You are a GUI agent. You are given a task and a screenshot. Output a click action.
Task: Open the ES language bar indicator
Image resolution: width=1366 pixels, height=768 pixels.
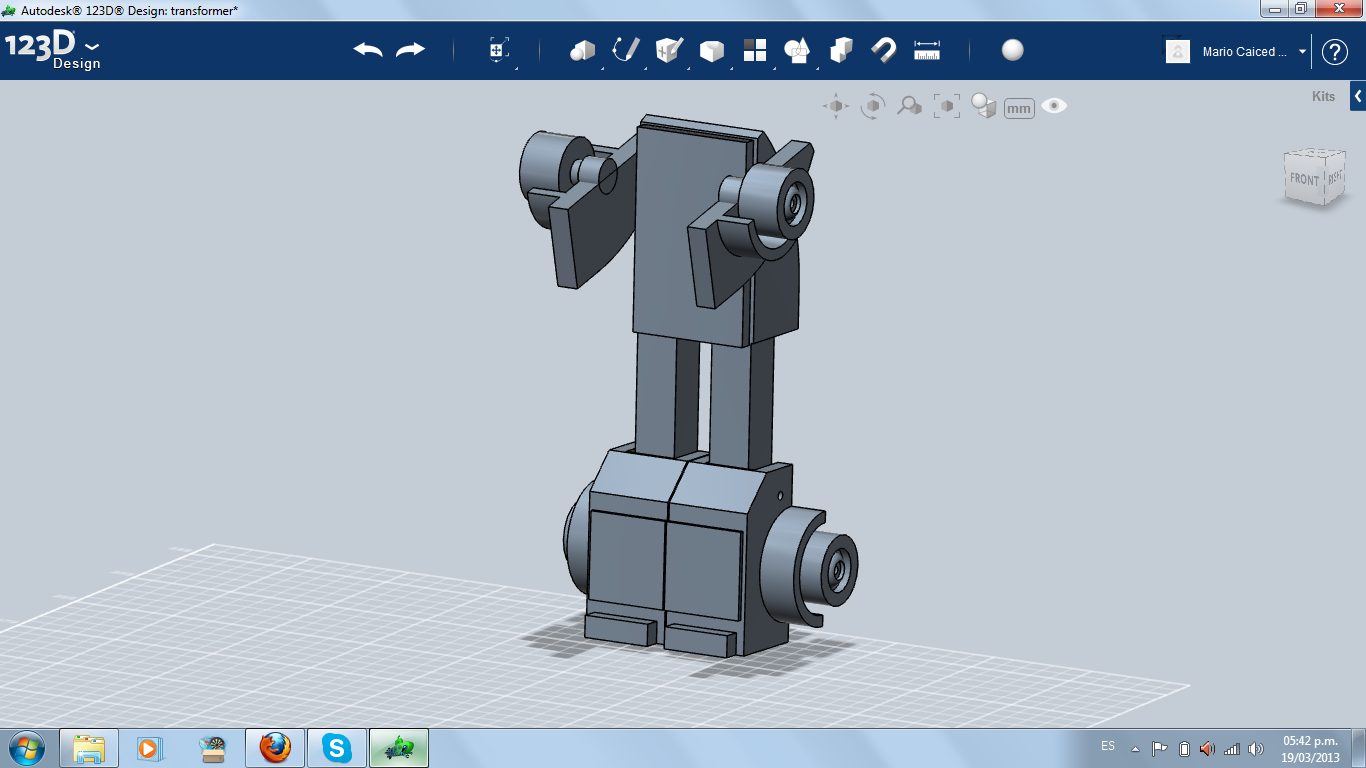1108,746
